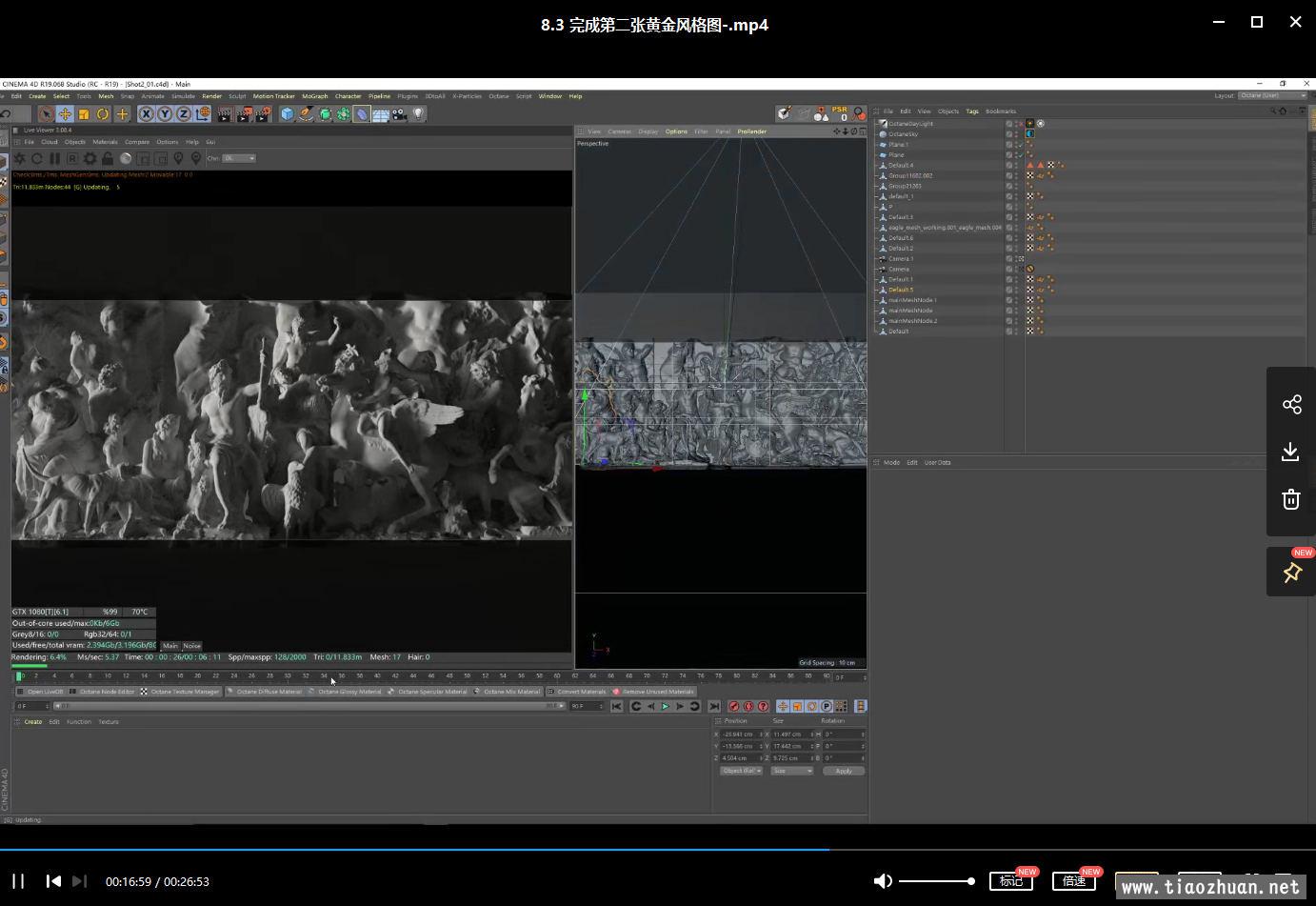Viewport: 1316px width, 906px height.
Task: Toggle the Position keyframe channel button
Action: point(783,706)
